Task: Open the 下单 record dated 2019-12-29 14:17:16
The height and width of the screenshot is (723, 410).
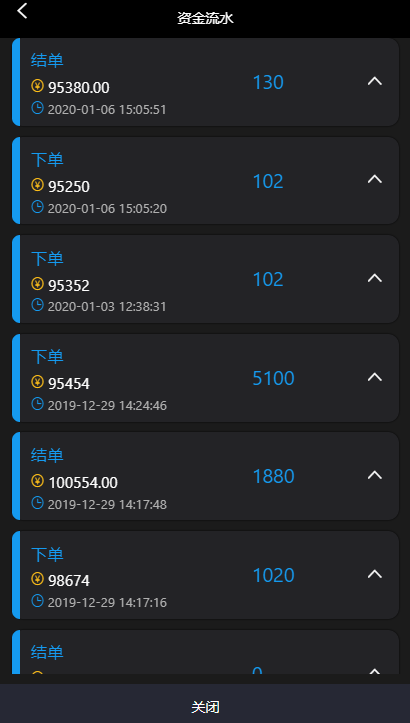Action: [x=205, y=575]
